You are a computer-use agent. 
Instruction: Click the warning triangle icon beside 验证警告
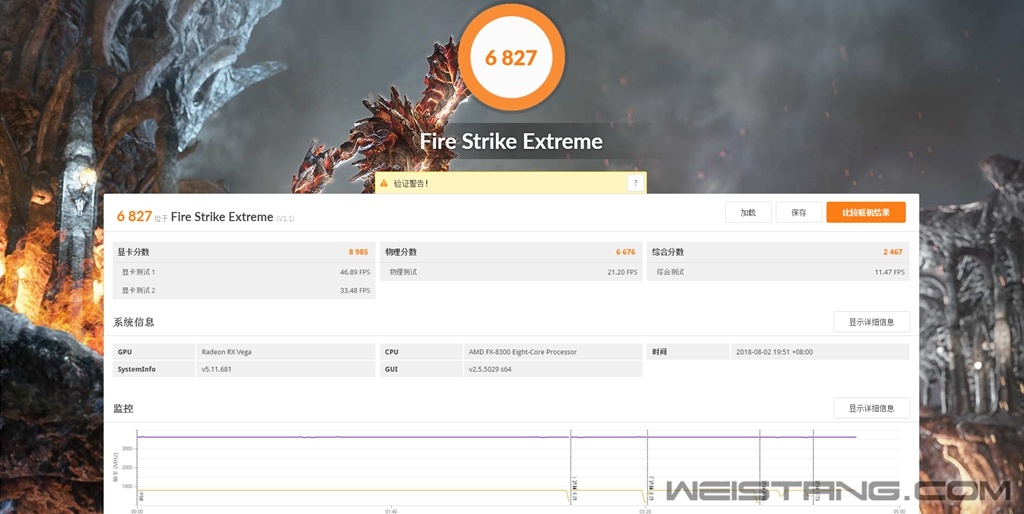pos(383,184)
